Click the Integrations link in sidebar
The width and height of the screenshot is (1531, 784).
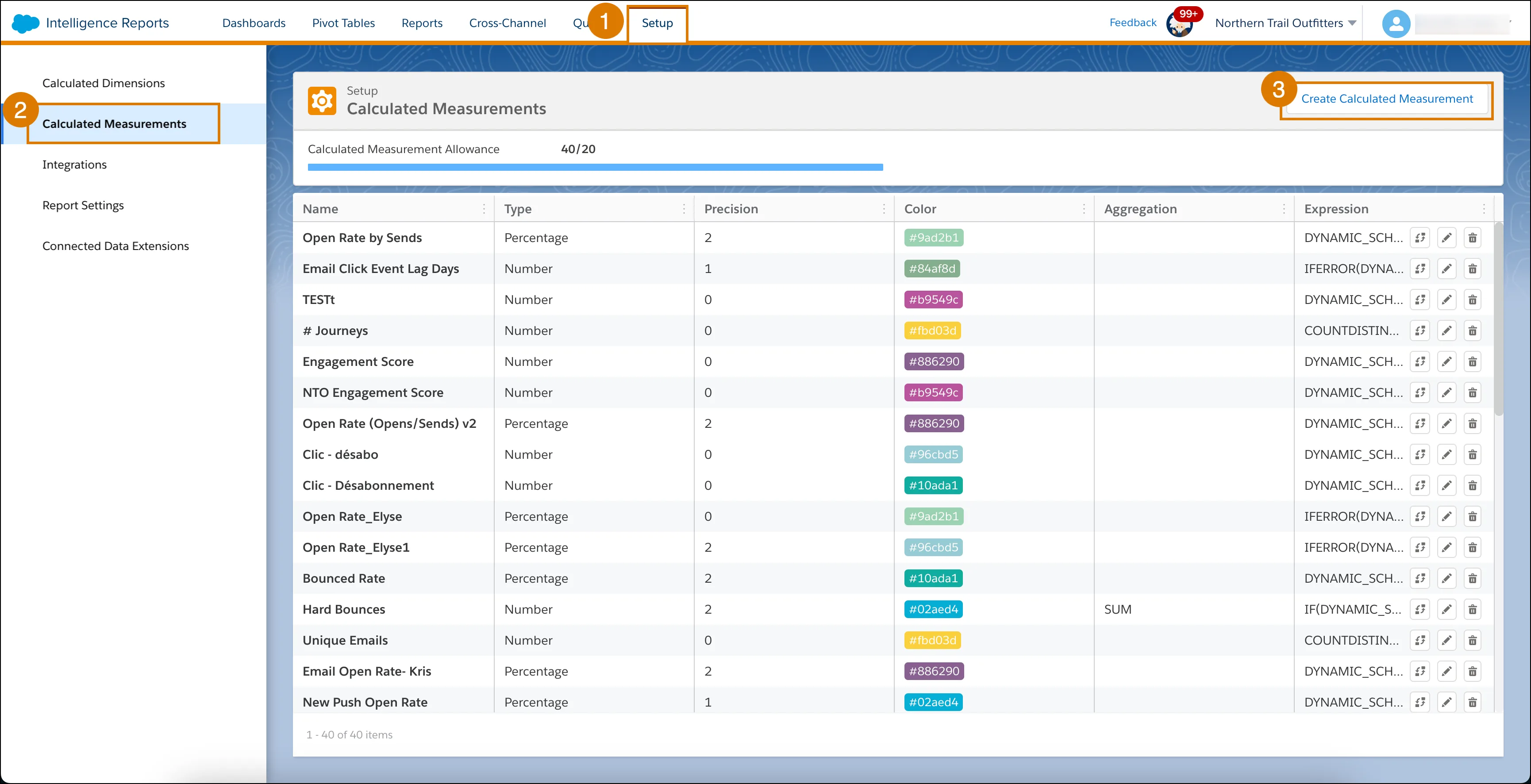[73, 164]
